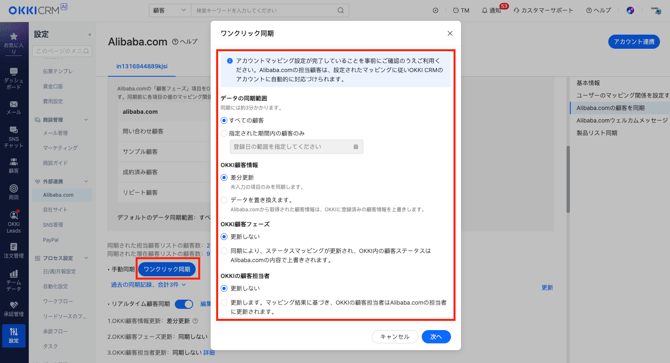The image size is (670, 363).
Task: Select すべての顧客 radio option
Action: click(224, 120)
